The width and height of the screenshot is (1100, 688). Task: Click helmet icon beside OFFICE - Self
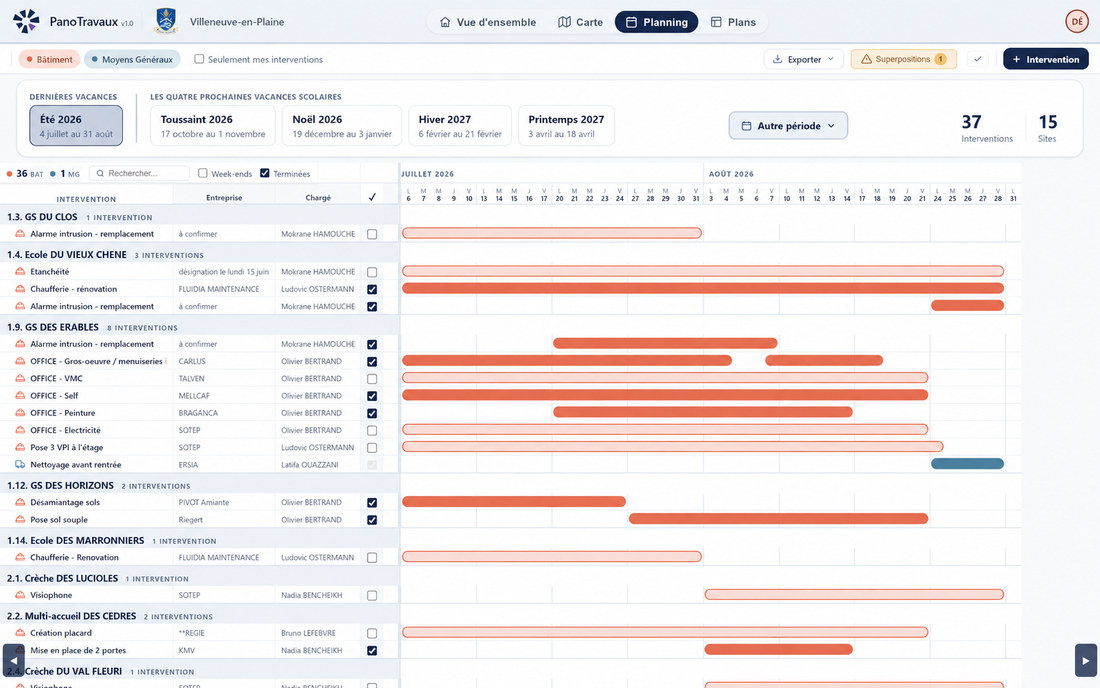coord(20,396)
